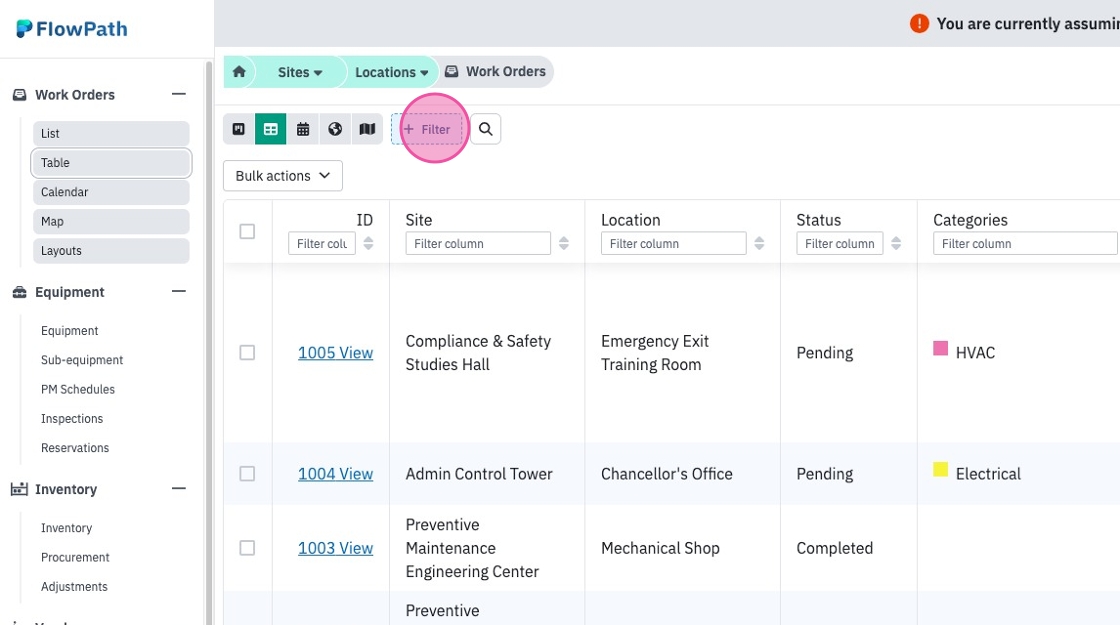This screenshot has width=1120, height=625.
Task: Open Inspections in sidebar
Action: (72, 419)
